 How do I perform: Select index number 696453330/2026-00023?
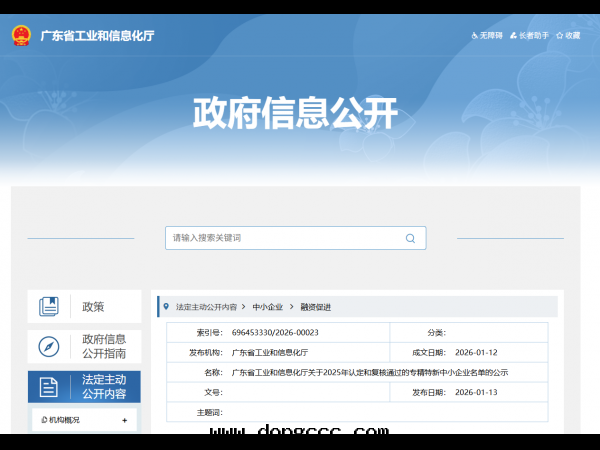coord(275,333)
